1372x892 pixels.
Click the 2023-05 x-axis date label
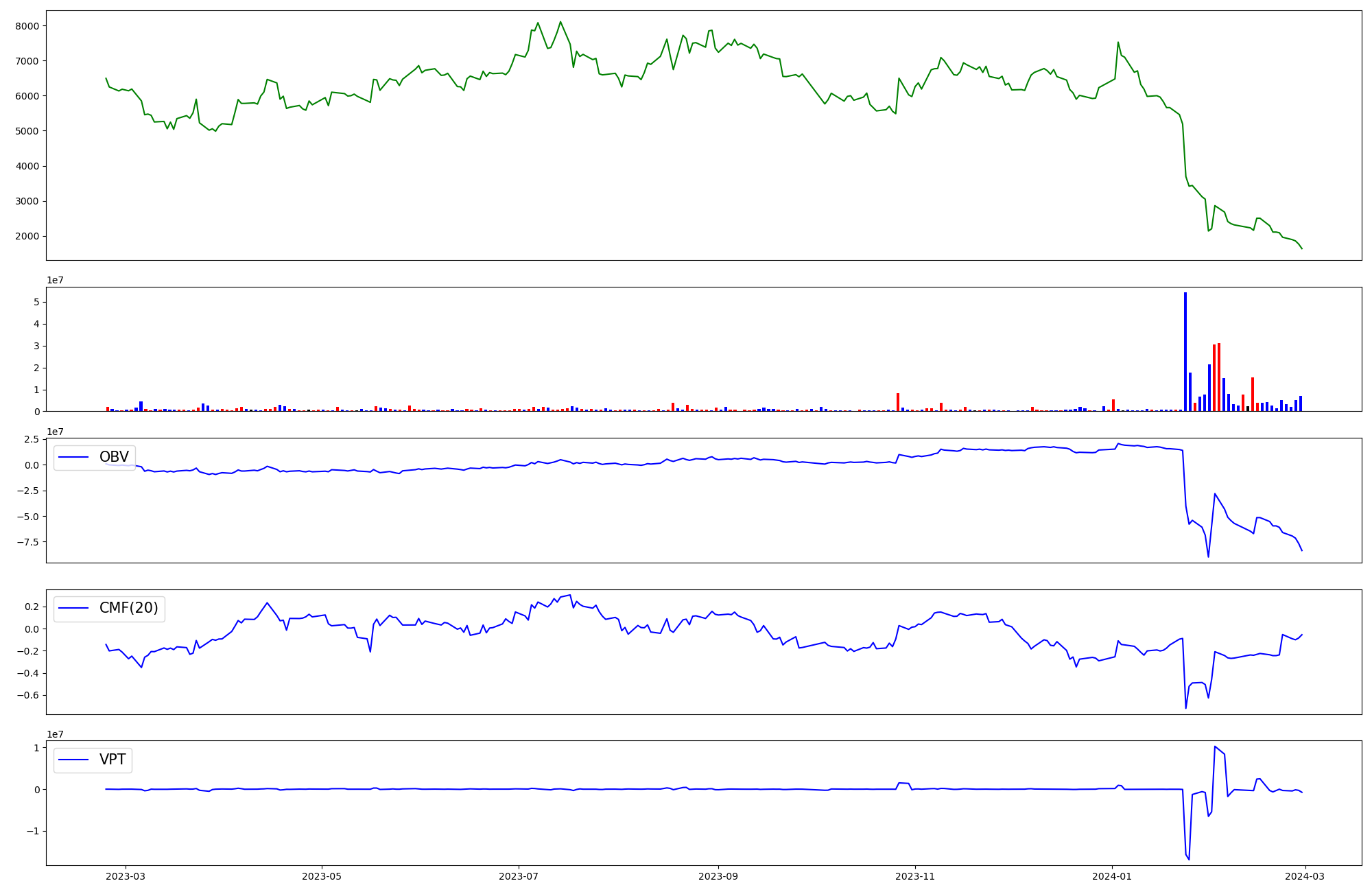point(322,876)
